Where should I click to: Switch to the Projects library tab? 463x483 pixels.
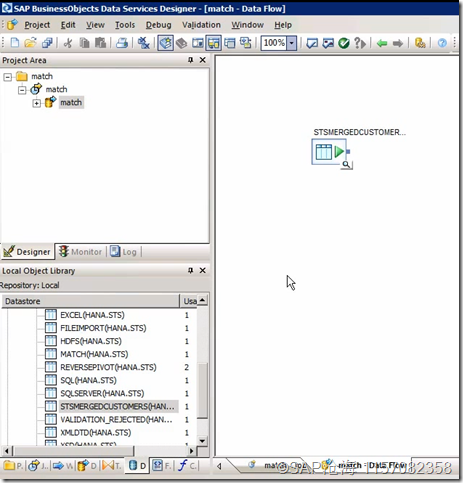coord(13,466)
